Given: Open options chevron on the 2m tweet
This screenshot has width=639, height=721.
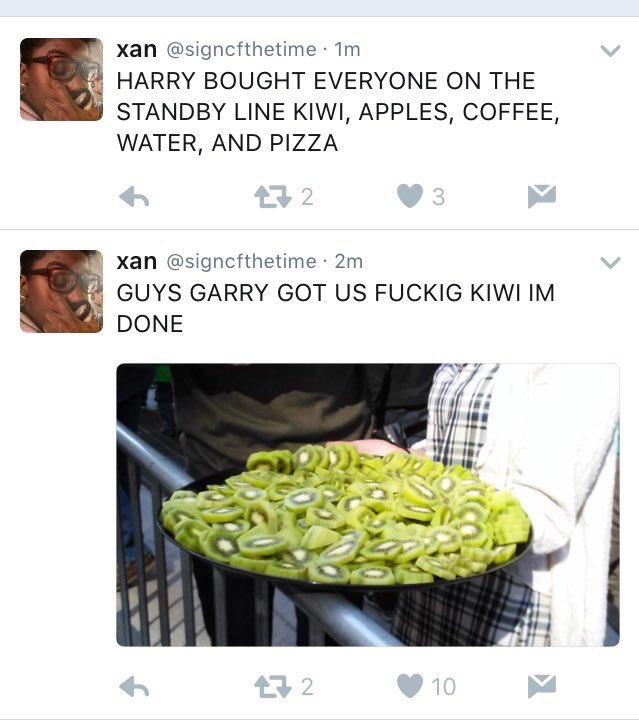Looking at the screenshot, I should coord(610,263).
